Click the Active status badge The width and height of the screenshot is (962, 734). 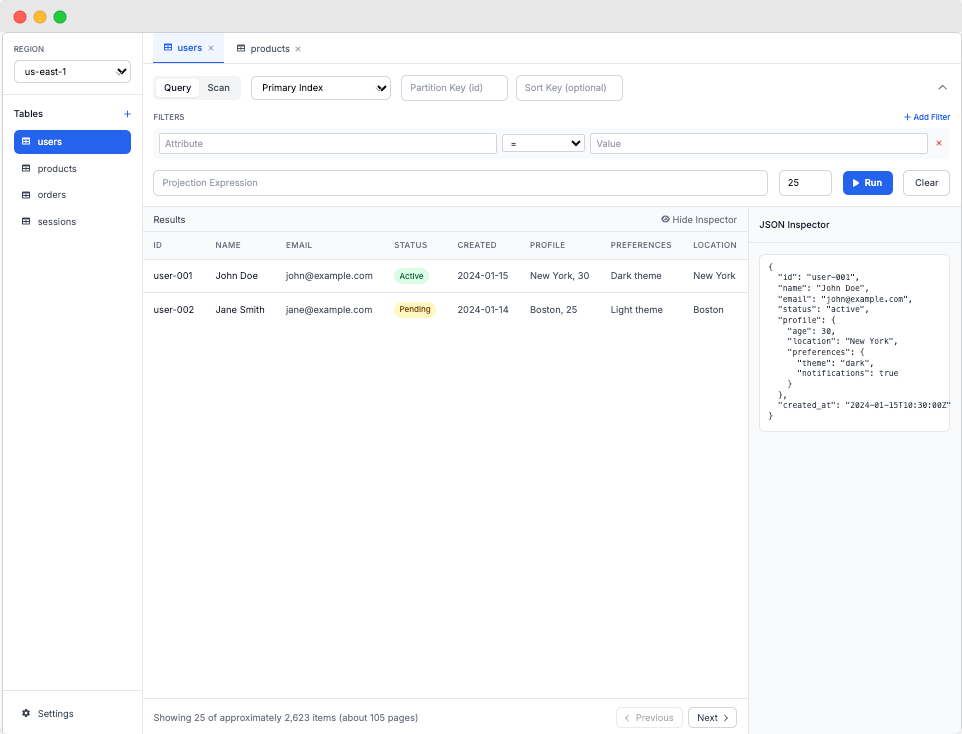pos(411,276)
